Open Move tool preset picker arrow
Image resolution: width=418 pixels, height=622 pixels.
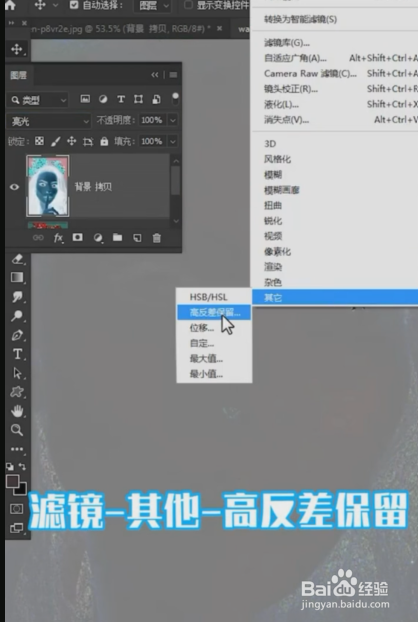point(56,5)
